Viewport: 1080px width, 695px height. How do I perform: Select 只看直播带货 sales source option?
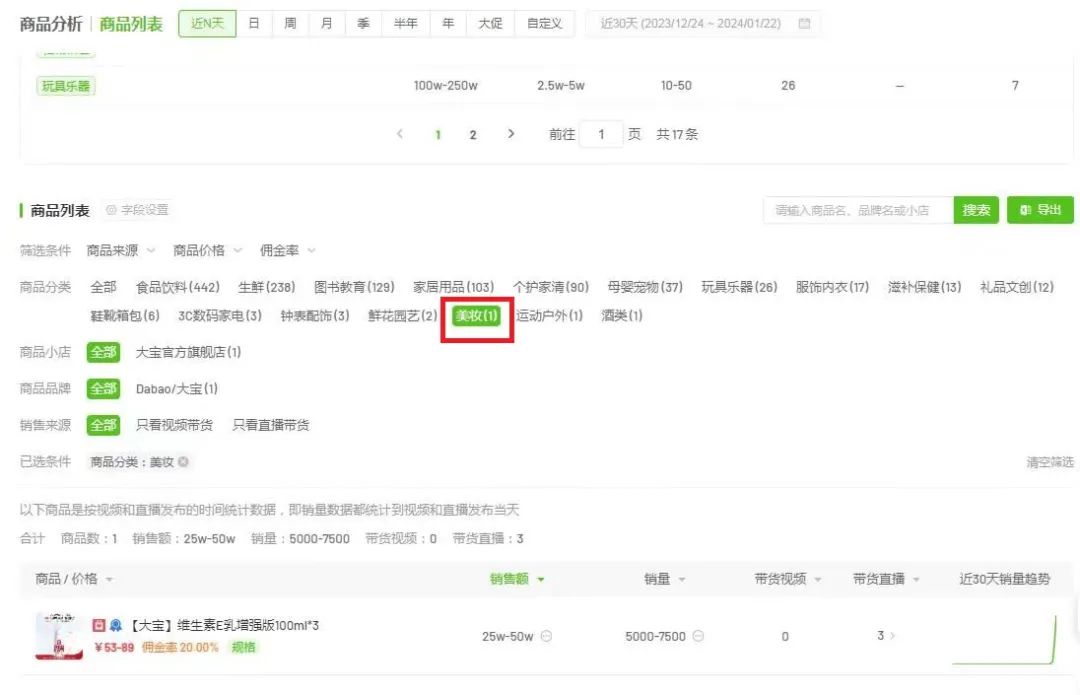tap(271, 425)
